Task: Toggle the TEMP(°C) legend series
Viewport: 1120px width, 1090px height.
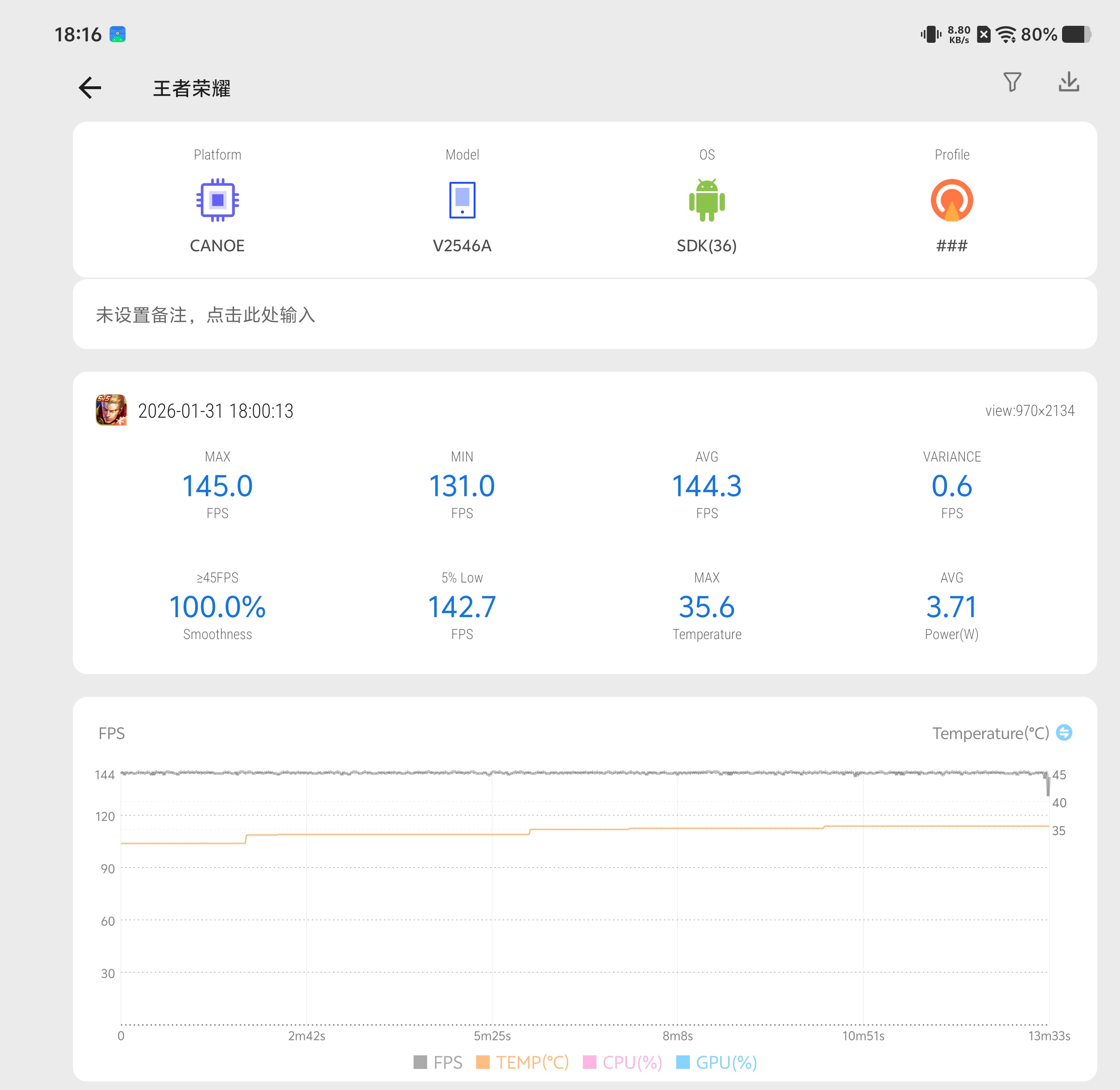Action: [523, 1062]
